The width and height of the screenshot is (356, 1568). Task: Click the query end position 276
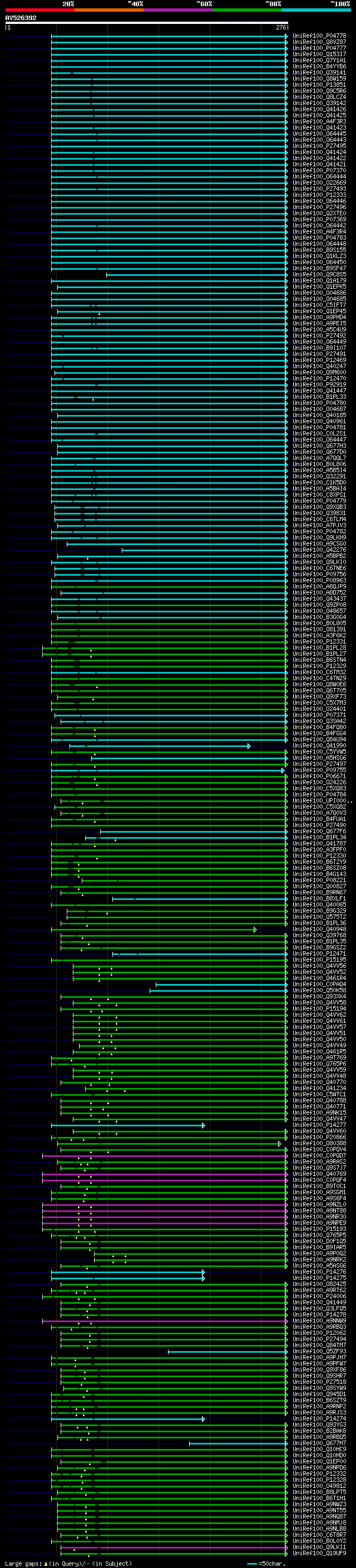click(x=281, y=27)
